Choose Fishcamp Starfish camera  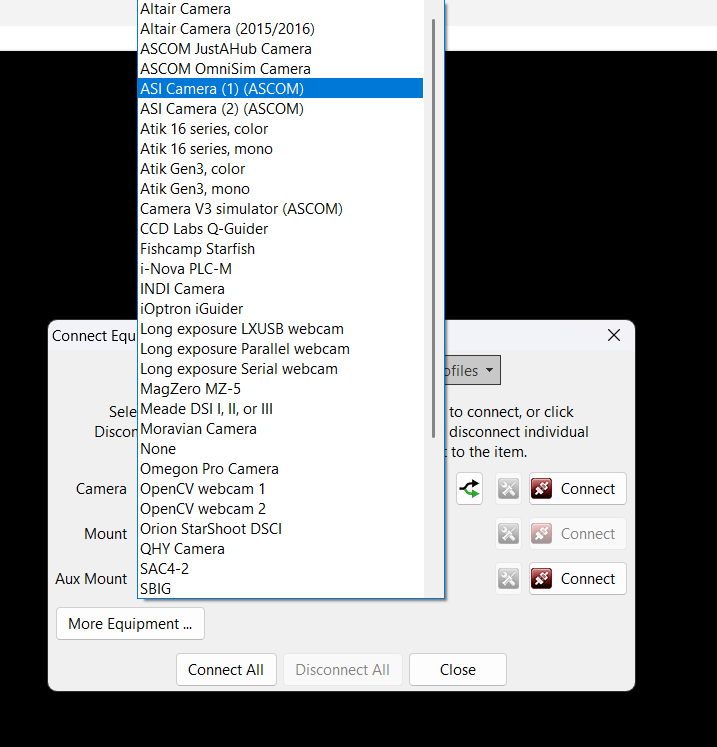280,249
